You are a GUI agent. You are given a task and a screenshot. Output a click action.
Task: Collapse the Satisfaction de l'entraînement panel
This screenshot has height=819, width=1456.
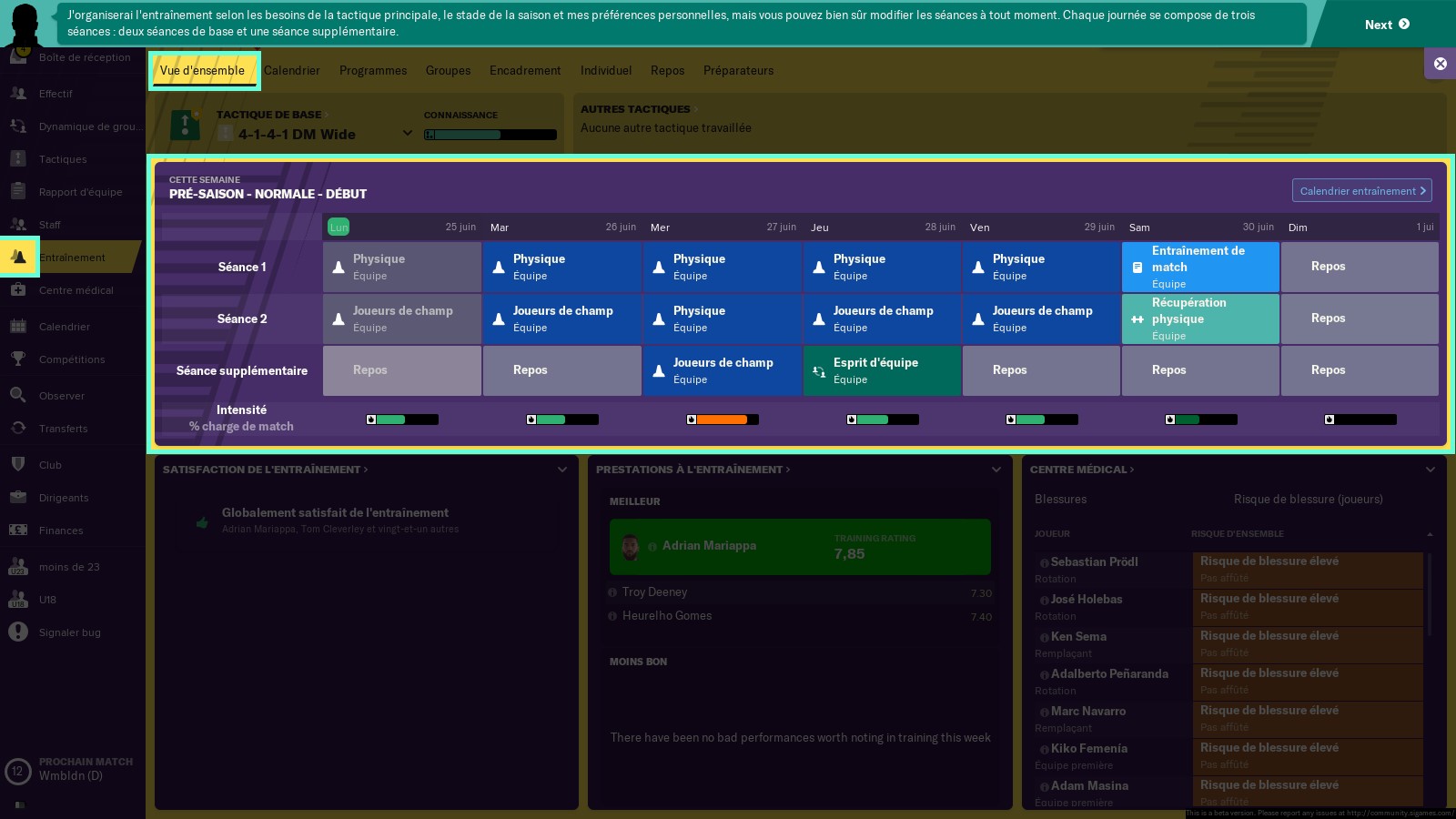(561, 470)
